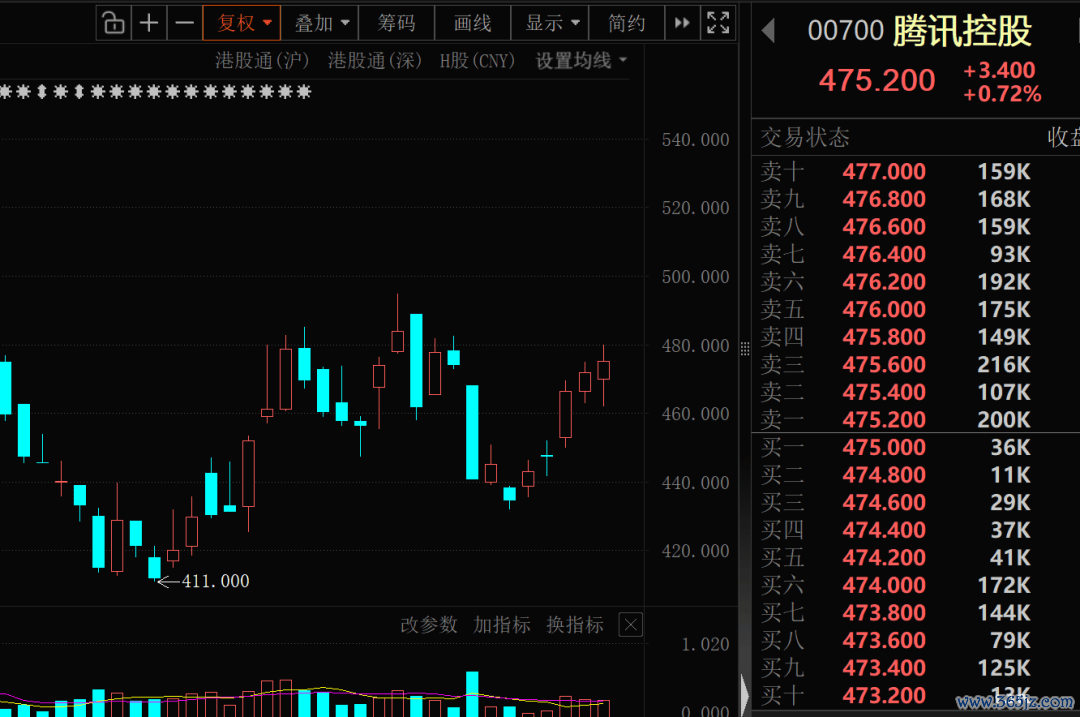This screenshot has height=717, width=1080.
Task: Click the 卖一 volume 200K
Action: coord(1004,419)
